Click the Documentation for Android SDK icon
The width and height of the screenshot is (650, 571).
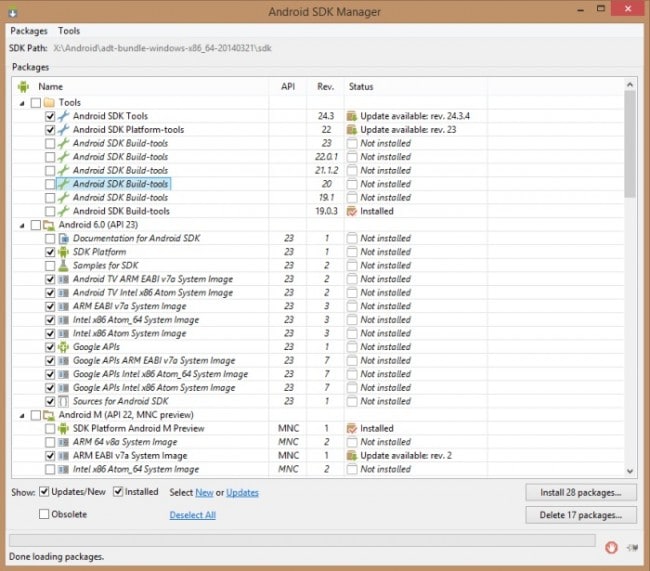pos(63,238)
